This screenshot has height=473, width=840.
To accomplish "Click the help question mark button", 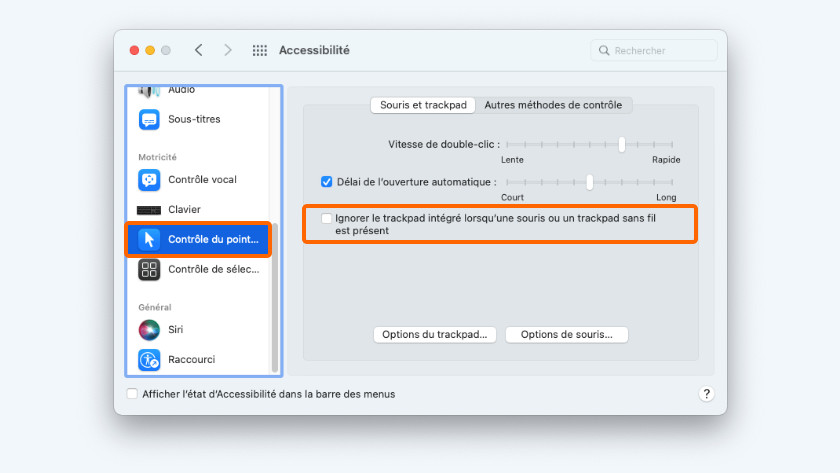I will click(707, 394).
